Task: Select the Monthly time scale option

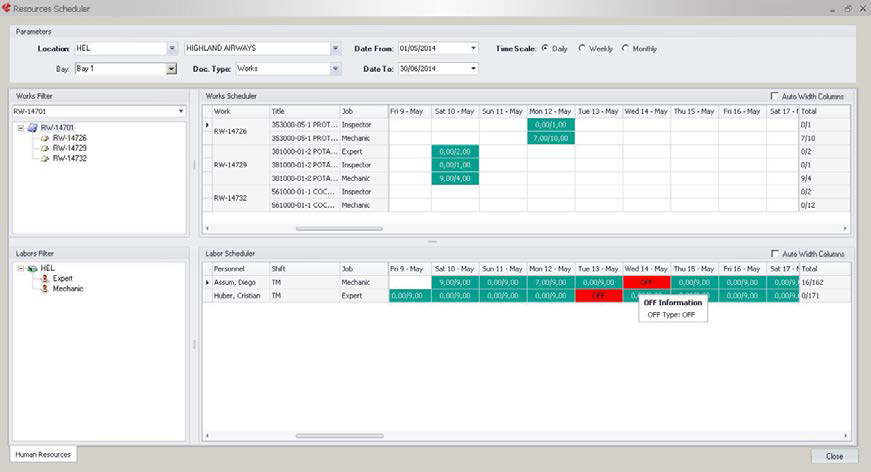Action: point(626,48)
